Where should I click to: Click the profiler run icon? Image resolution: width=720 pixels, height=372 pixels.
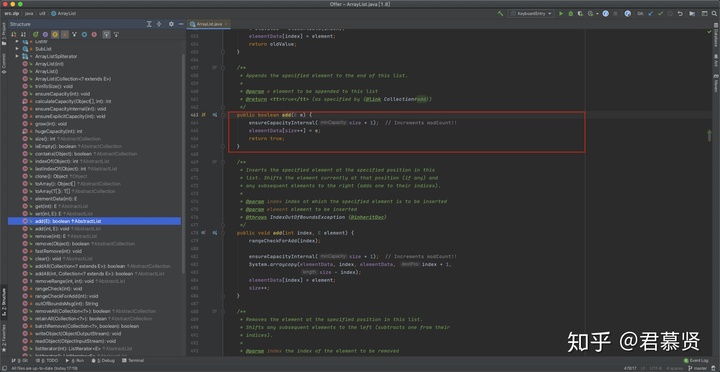590,14
